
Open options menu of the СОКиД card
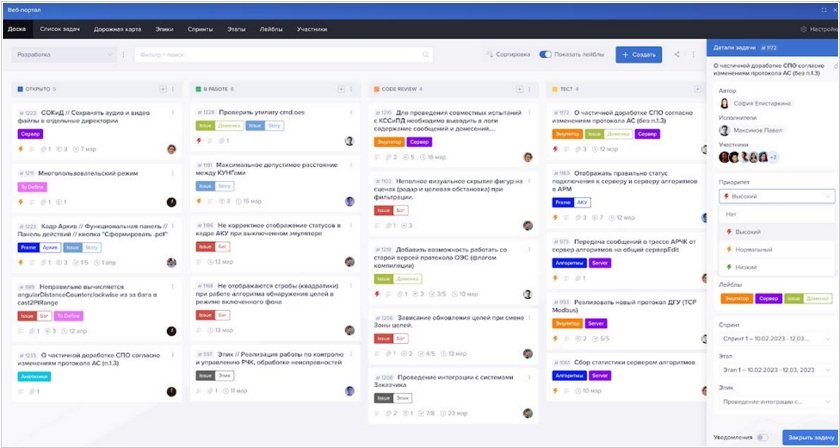(173, 112)
